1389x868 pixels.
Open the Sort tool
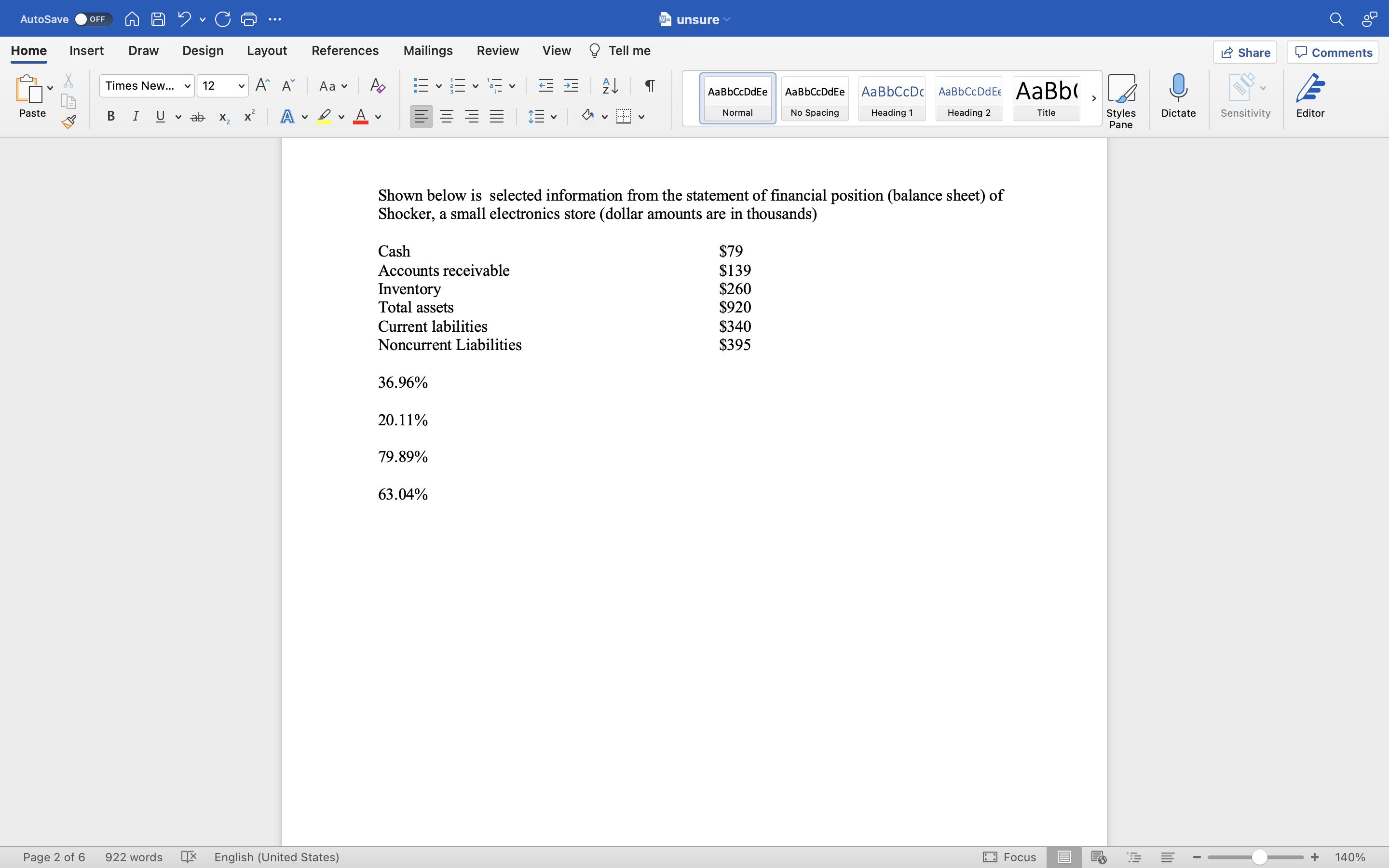(610, 85)
